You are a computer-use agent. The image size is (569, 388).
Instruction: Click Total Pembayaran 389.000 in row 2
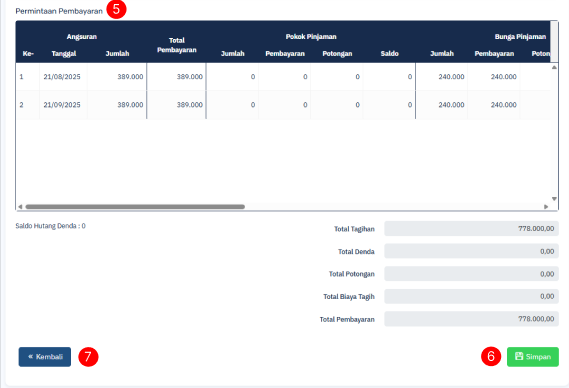click(190, 105)
